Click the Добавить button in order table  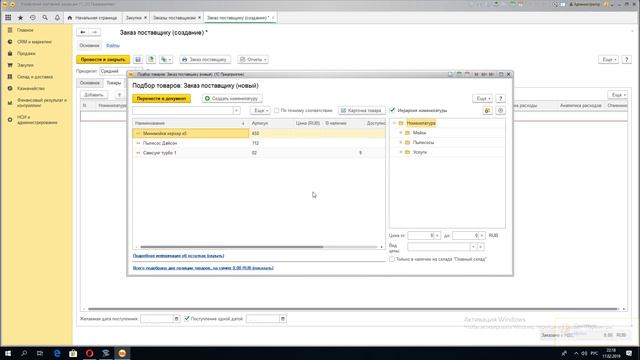pyautogui.click(x=94, y=95)
